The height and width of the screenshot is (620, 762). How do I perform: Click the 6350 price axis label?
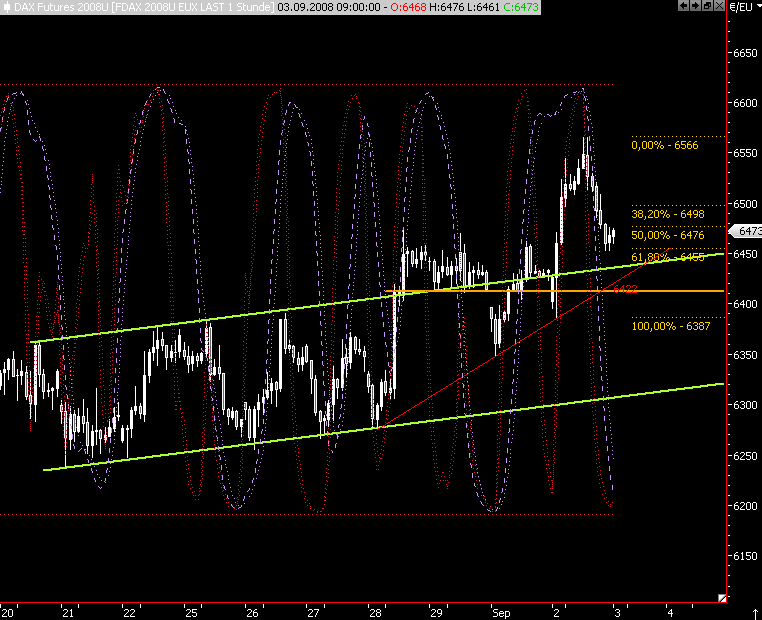coord(745,355)
